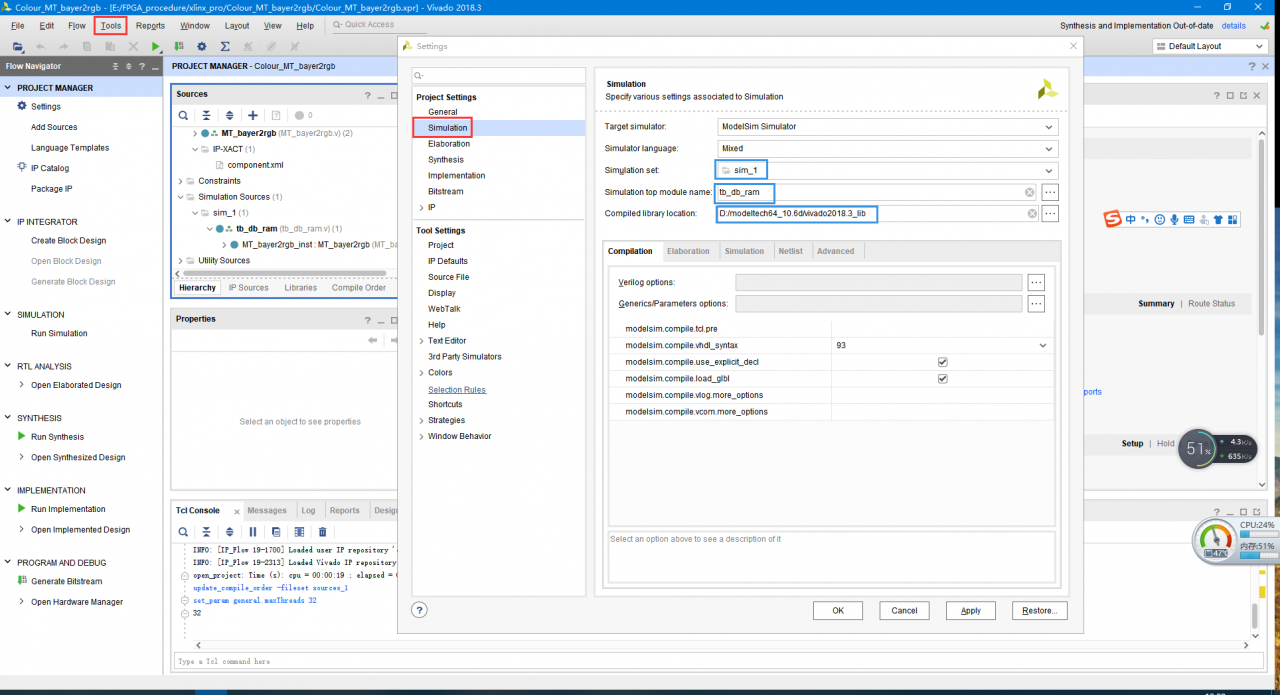Click Apply in Settings dialog

pos(970,611)
